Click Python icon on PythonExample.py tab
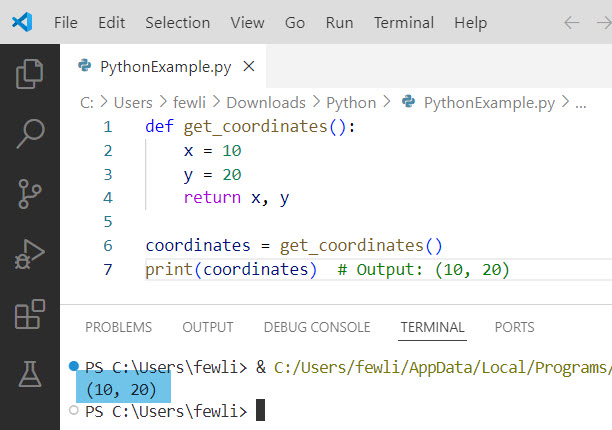The width and height of the screenshot is (612, 430). coord(84,66)
